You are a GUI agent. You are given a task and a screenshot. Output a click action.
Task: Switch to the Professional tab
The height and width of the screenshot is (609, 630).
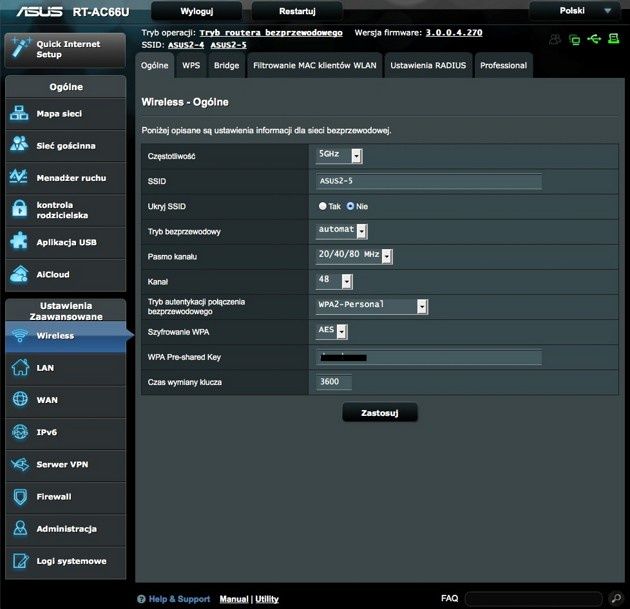(x=503, y=65)
